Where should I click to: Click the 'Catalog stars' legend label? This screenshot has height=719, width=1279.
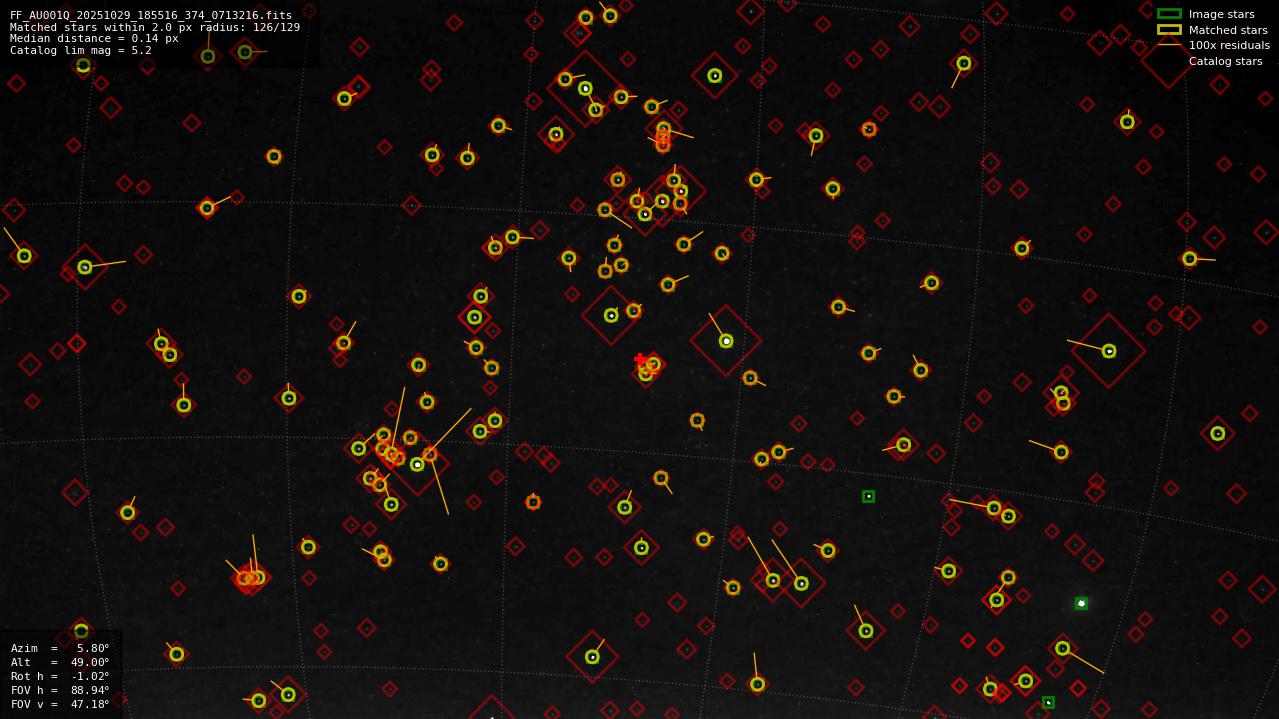point(1225,61)
